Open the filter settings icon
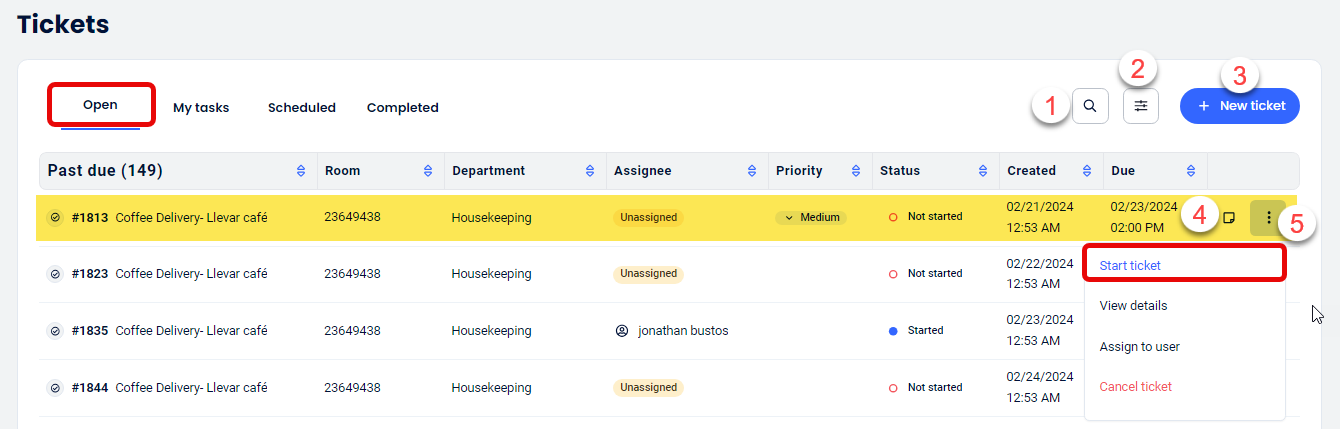The width and height of the screenshot is (1340, 429). click(1140, 106)
